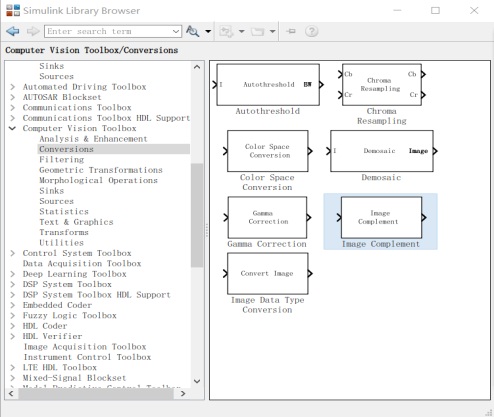Collapse Computer Vision Toolbox node
Screen dimensions: 494x417
click(12, 128)
